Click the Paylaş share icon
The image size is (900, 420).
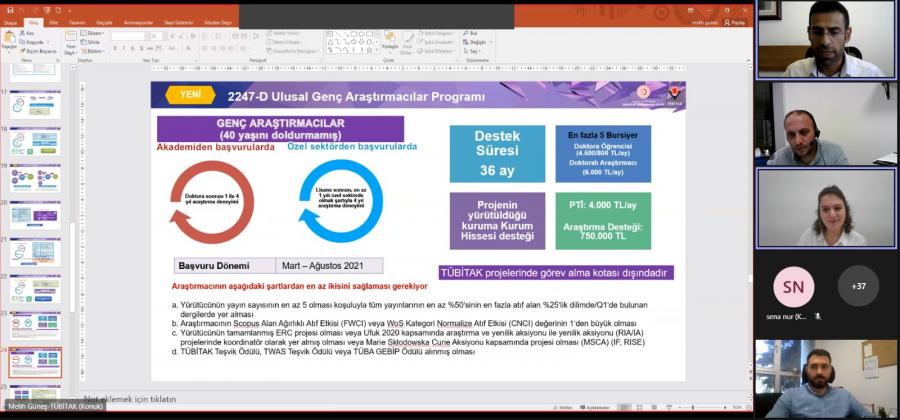735,21
